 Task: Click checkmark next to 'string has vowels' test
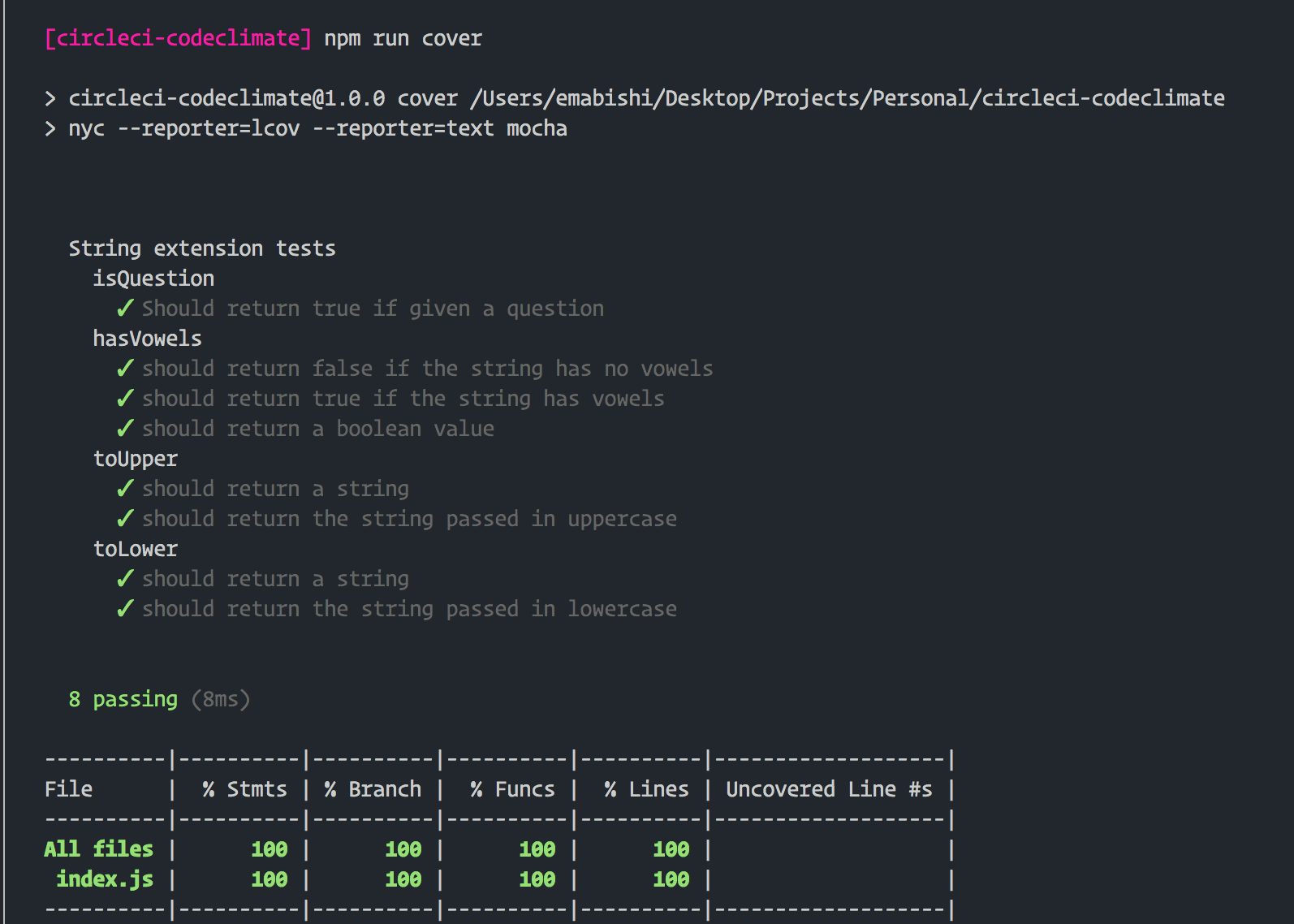pos(125,399)
